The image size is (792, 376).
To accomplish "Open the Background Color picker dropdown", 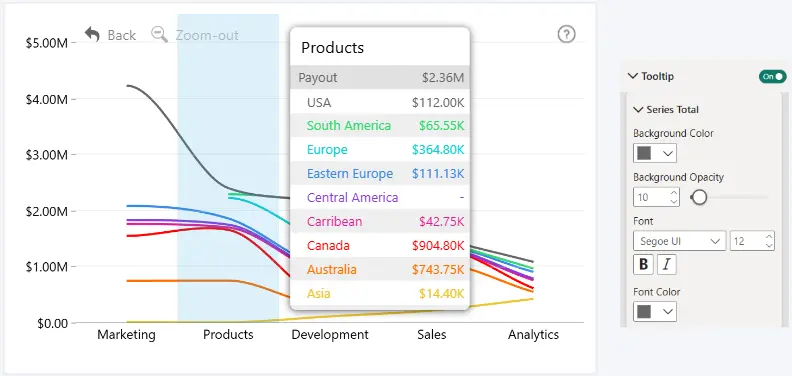I will coord(655,153).
